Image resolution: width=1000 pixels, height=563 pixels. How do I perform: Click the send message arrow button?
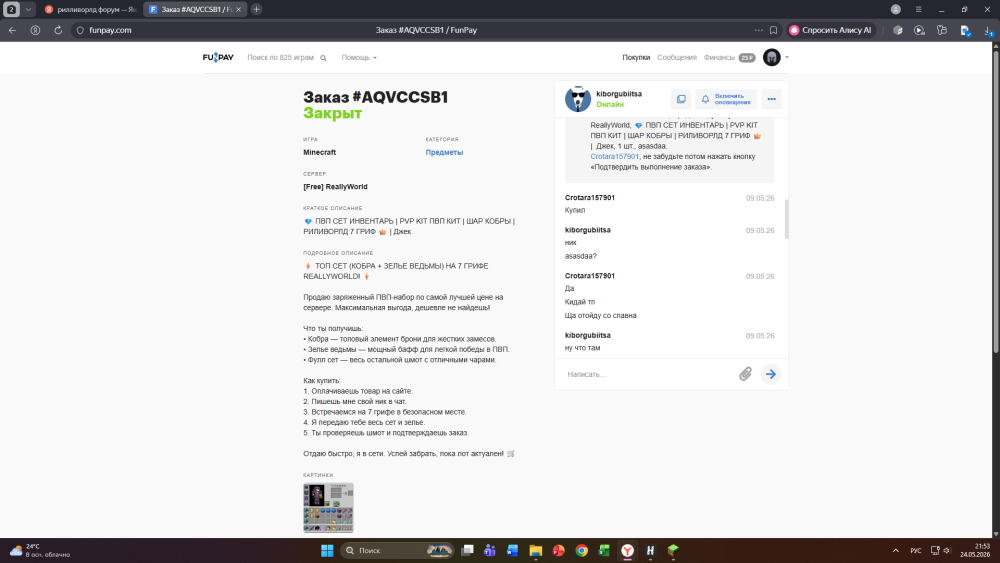[770, 374]
